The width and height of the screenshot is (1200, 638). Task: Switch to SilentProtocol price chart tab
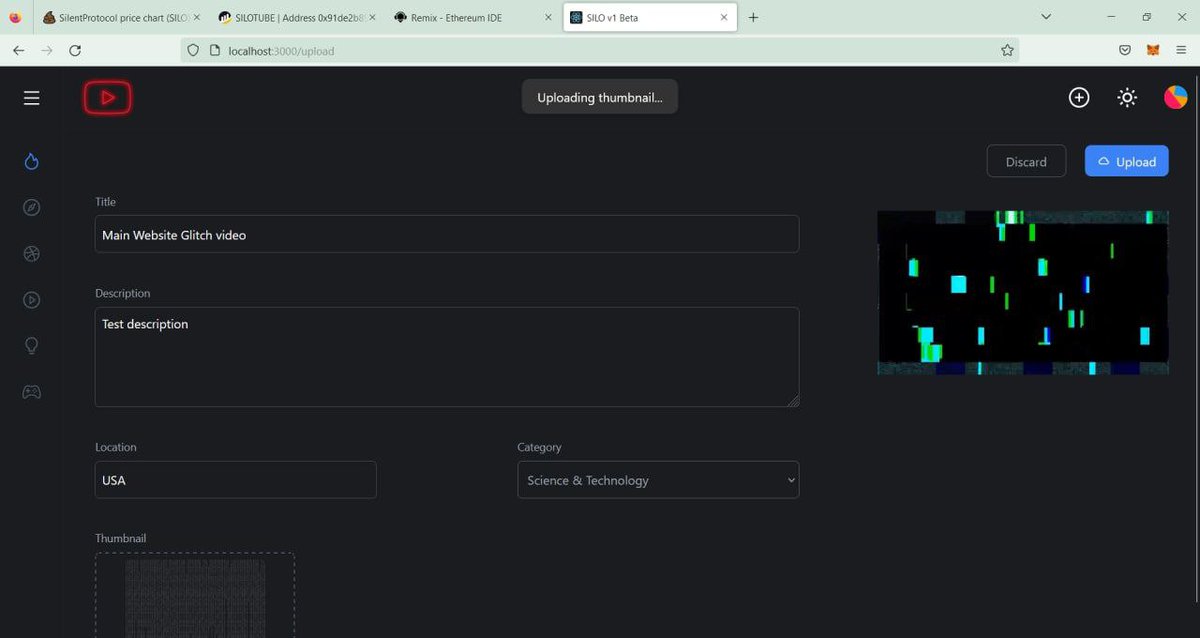point(120,17)
